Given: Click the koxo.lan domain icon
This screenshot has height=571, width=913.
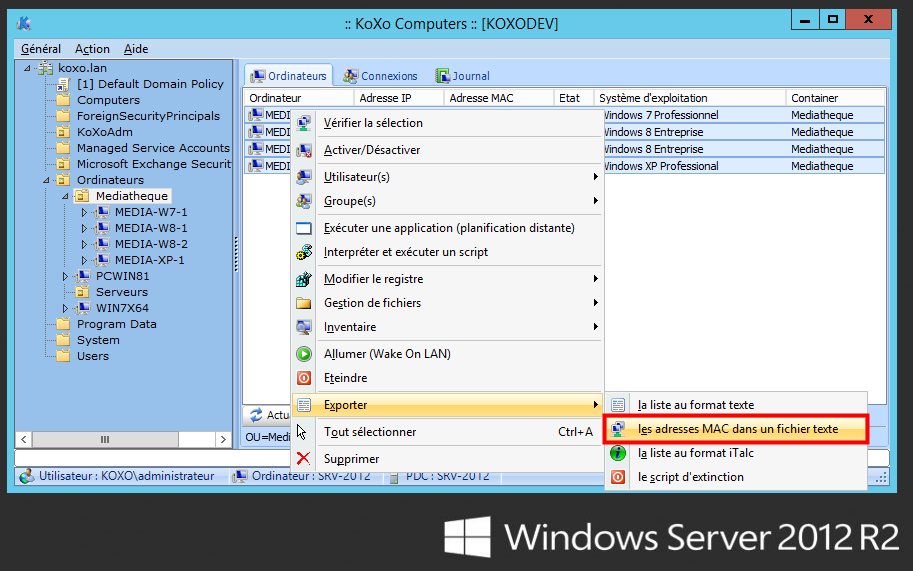Looking at the screenshot, I should (x=45, y=68).
